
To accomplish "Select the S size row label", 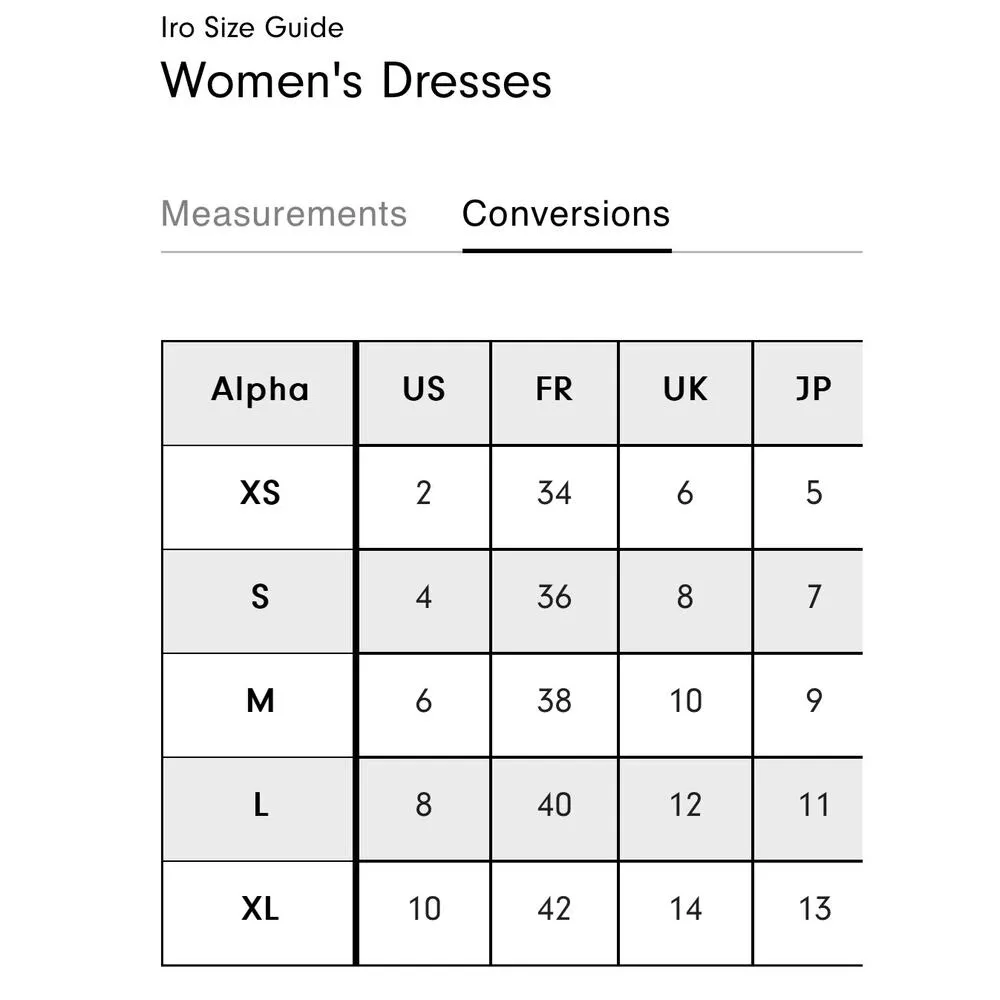I will point(260,597).
